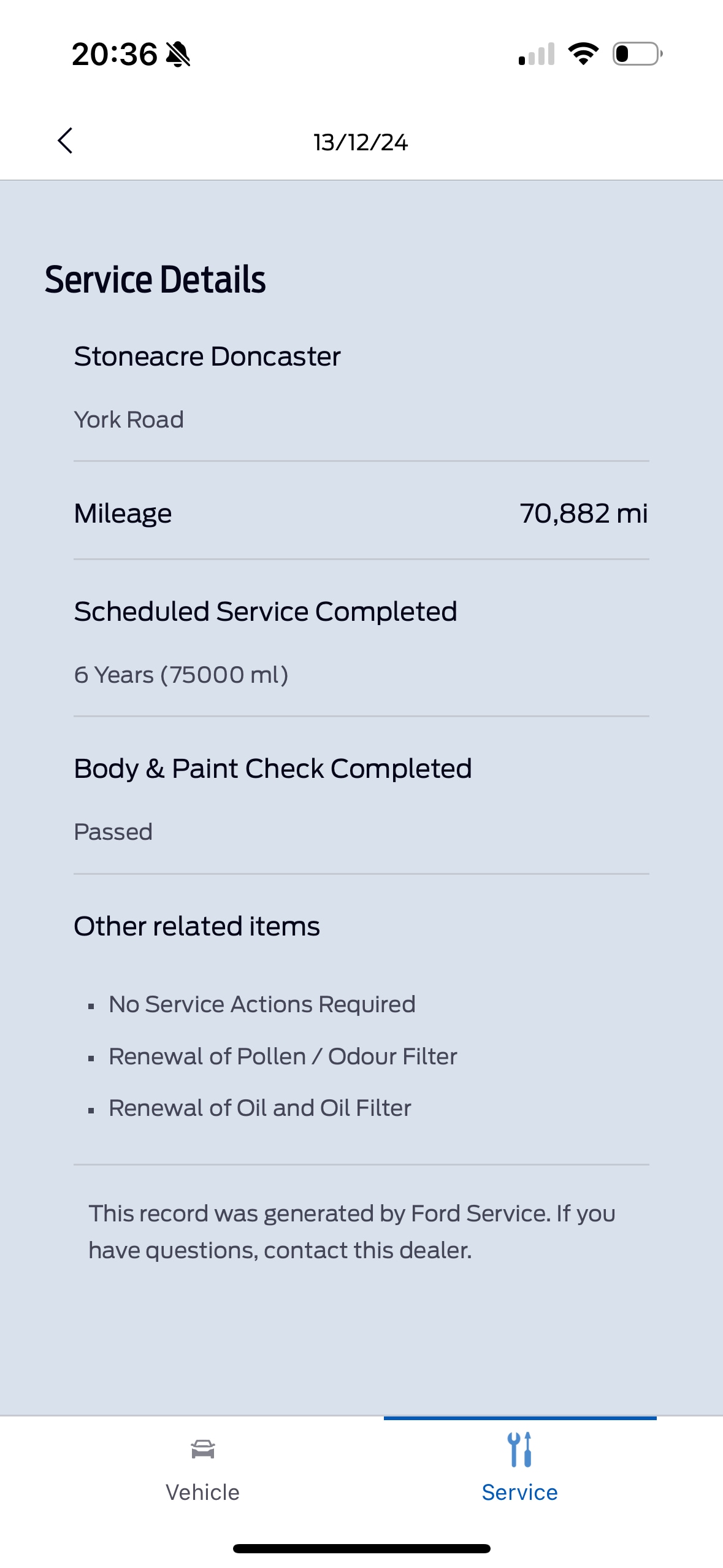Tap the clock showing 20:36

click(115, 54)
